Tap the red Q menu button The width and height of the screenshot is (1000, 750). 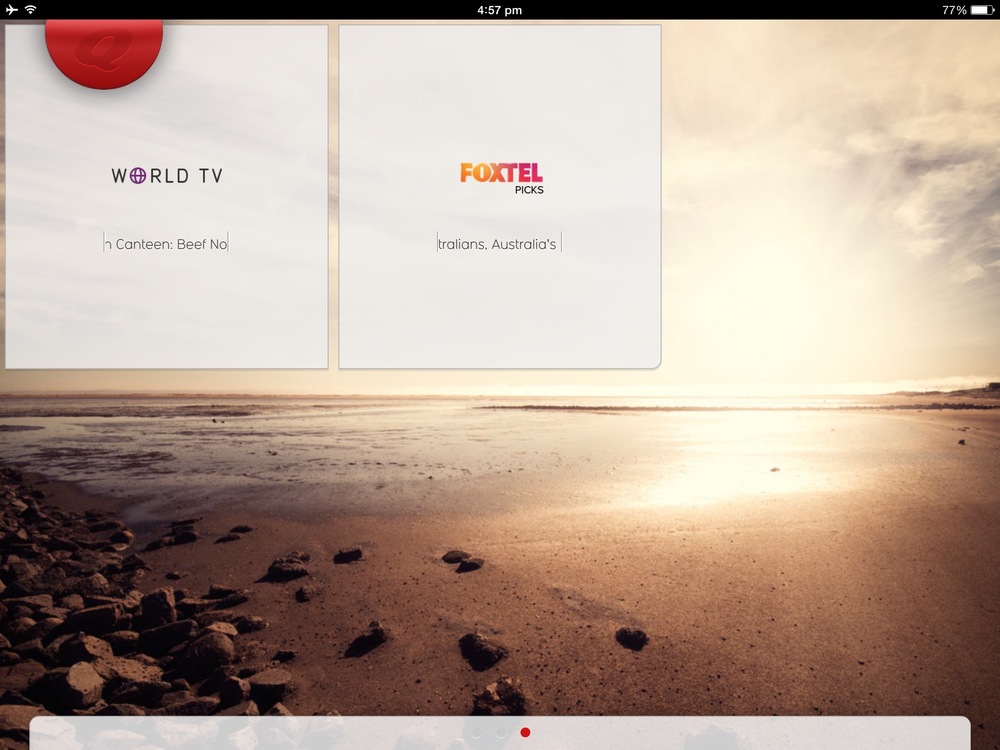(104, 50)
